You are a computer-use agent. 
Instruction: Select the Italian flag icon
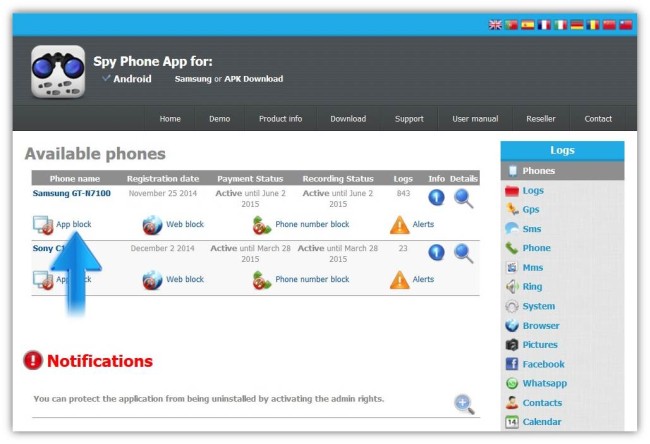click(560, 25)
